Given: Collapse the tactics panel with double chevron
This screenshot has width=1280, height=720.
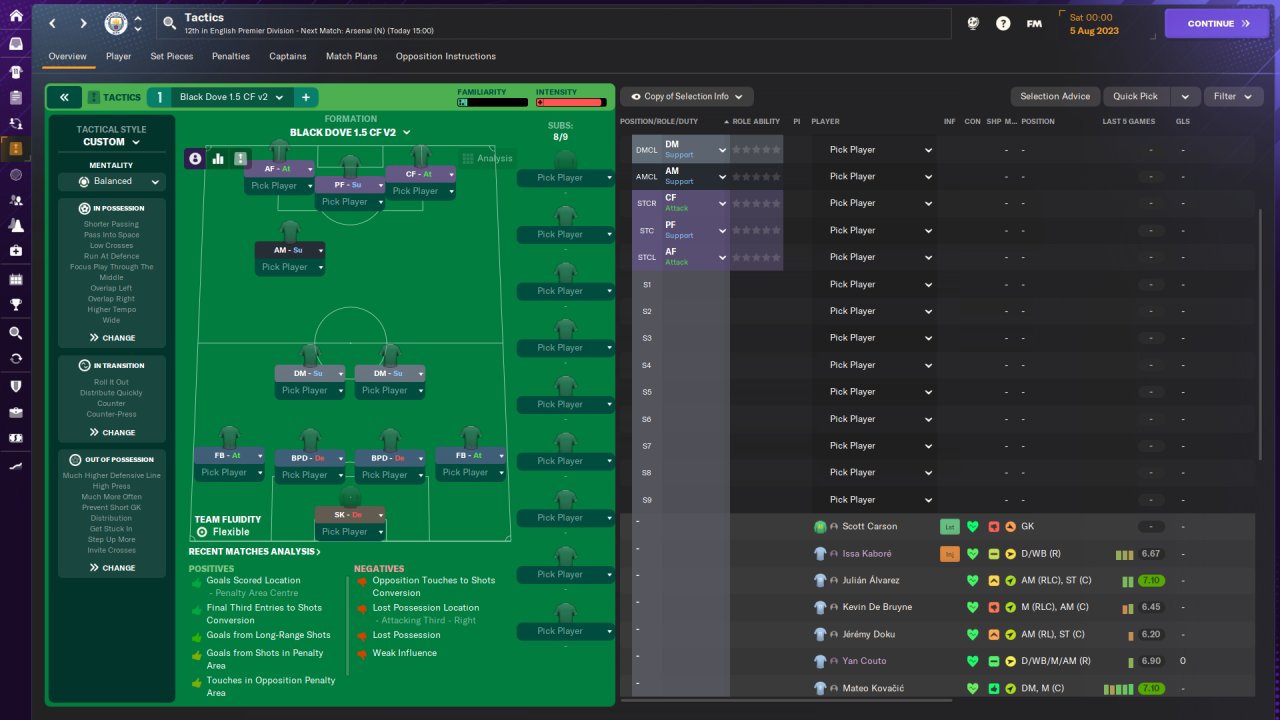Looking at the screenshot, I should click(63, 97).
